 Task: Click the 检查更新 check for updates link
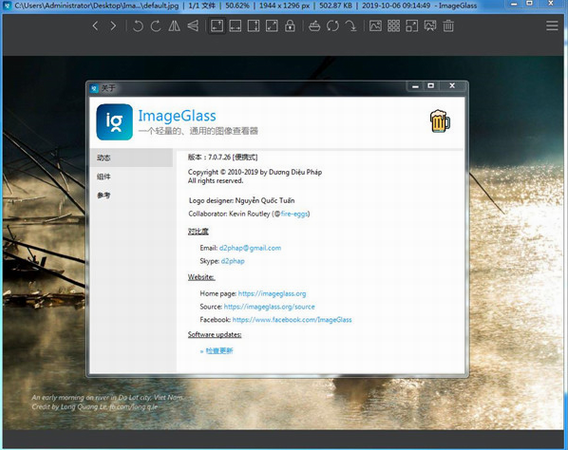219,351
